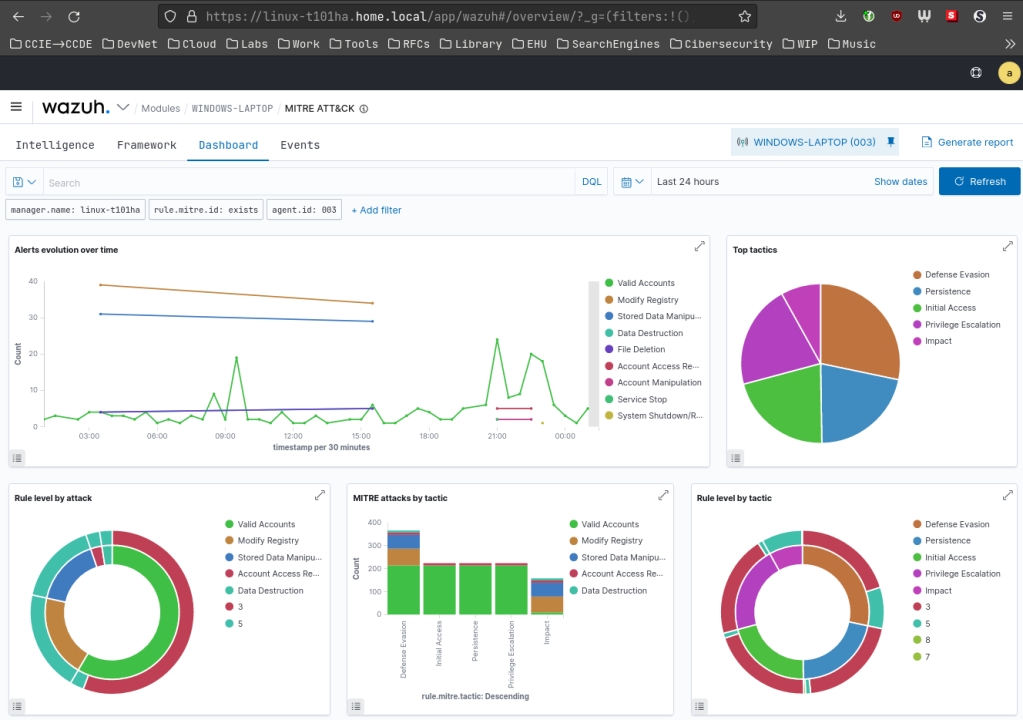Open the Wazuh hamburger navigation menu

(x=16, y=107)
